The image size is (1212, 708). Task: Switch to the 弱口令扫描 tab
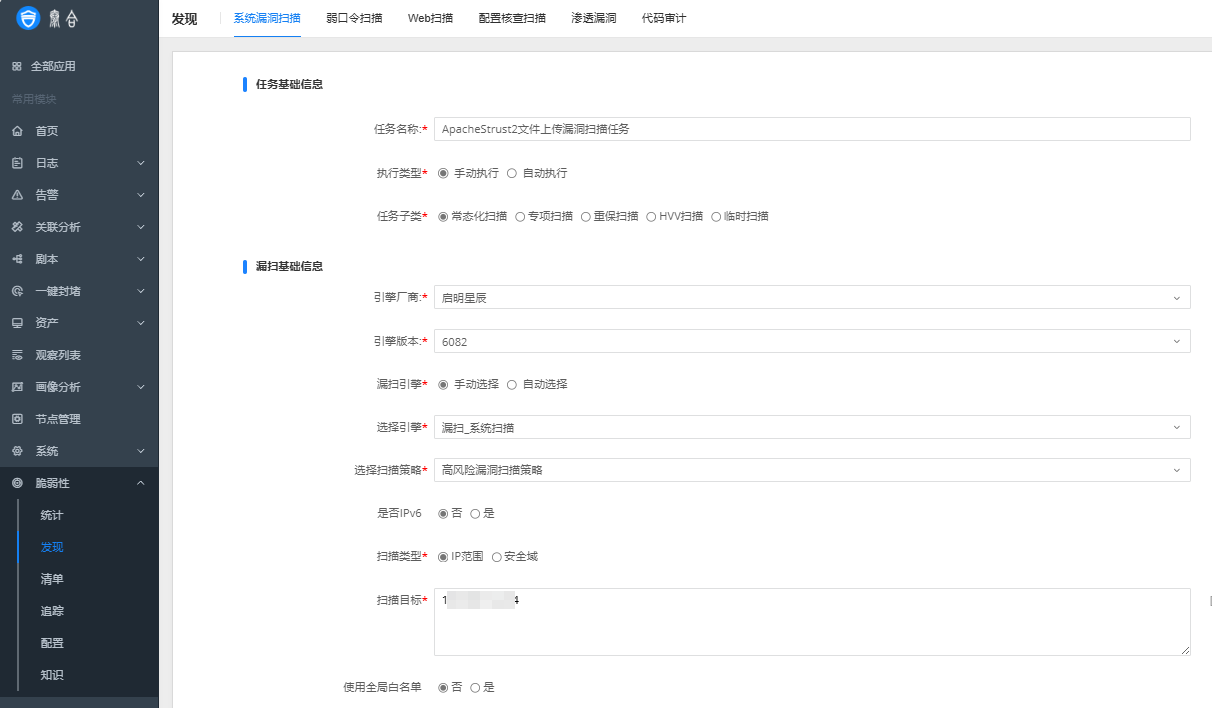click(x=353, y=17)
